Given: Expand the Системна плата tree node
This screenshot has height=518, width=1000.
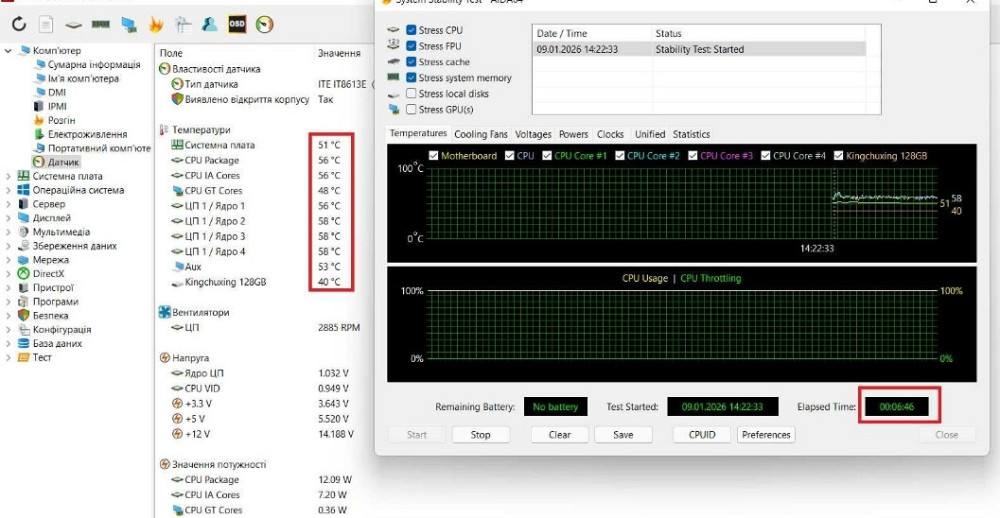Looking at the screenshot, I should pos(9,176).
